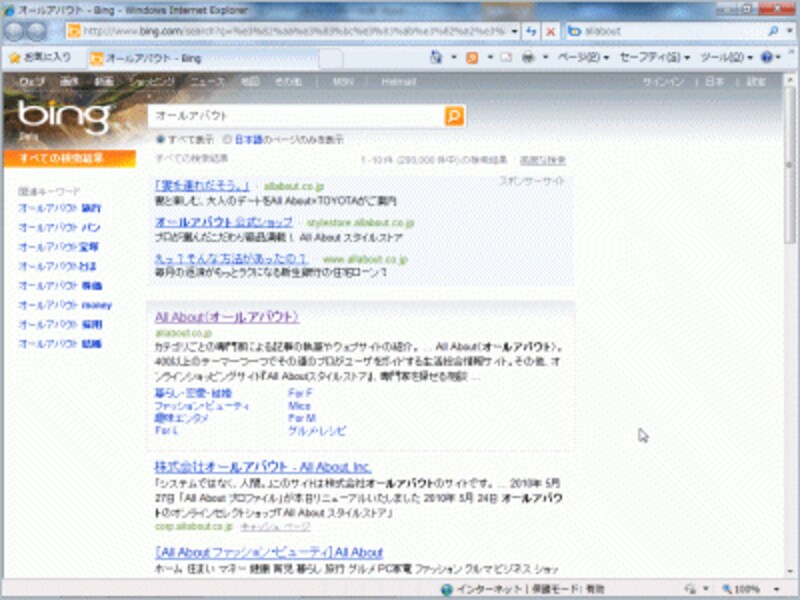Screen dimensions: 800x600
Task: Open the IE search provider dropdown arrow
Action: 789,31
